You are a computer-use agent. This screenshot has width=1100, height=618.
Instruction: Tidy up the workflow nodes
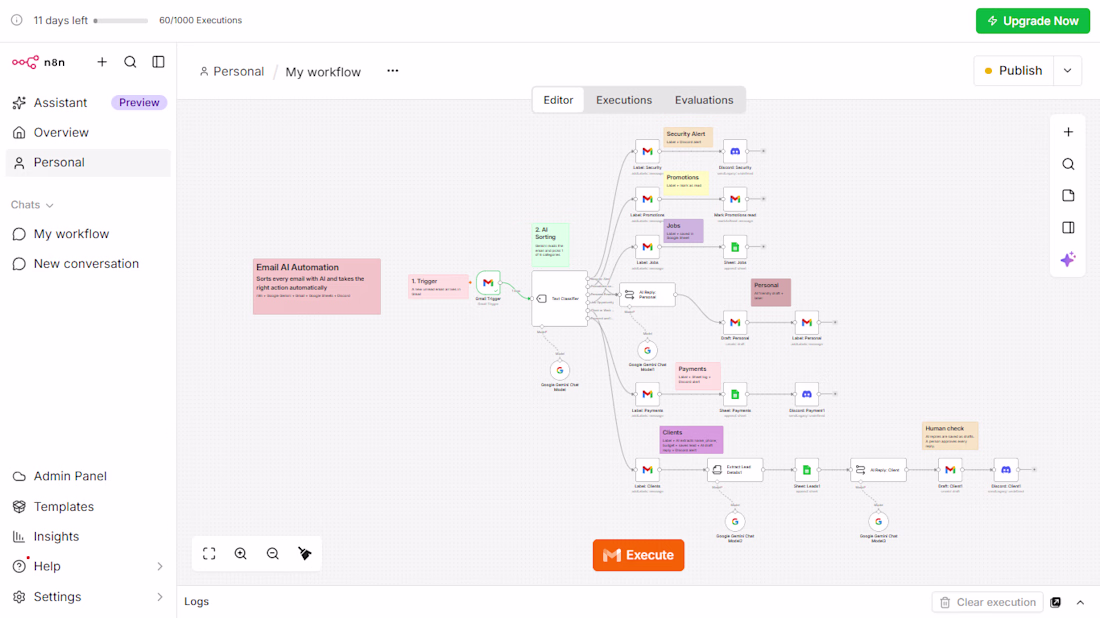coord(304,553)
